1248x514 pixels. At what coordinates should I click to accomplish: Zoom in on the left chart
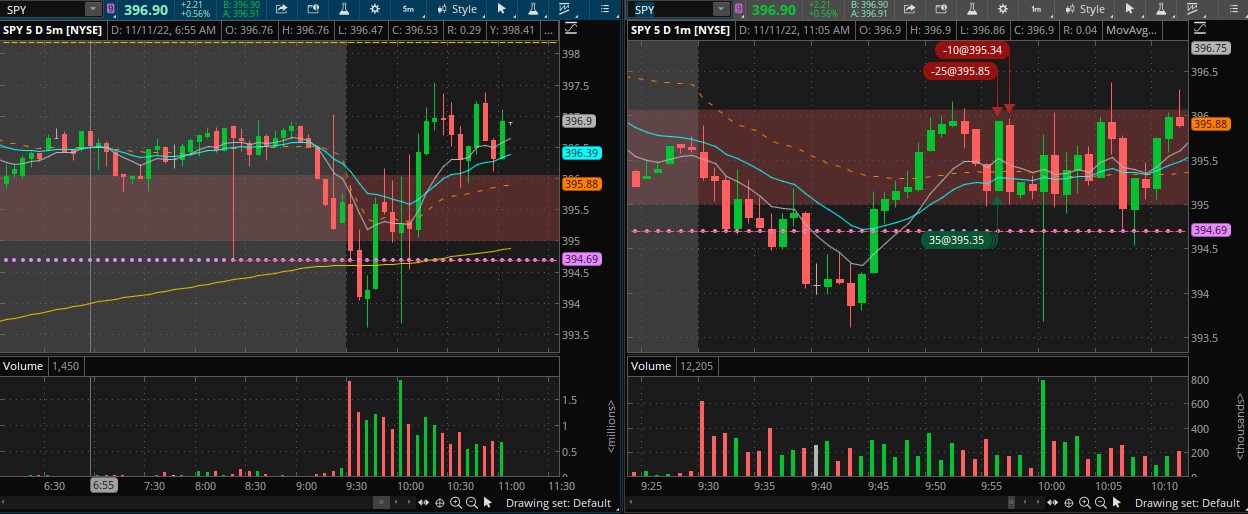tap(455, 503)
